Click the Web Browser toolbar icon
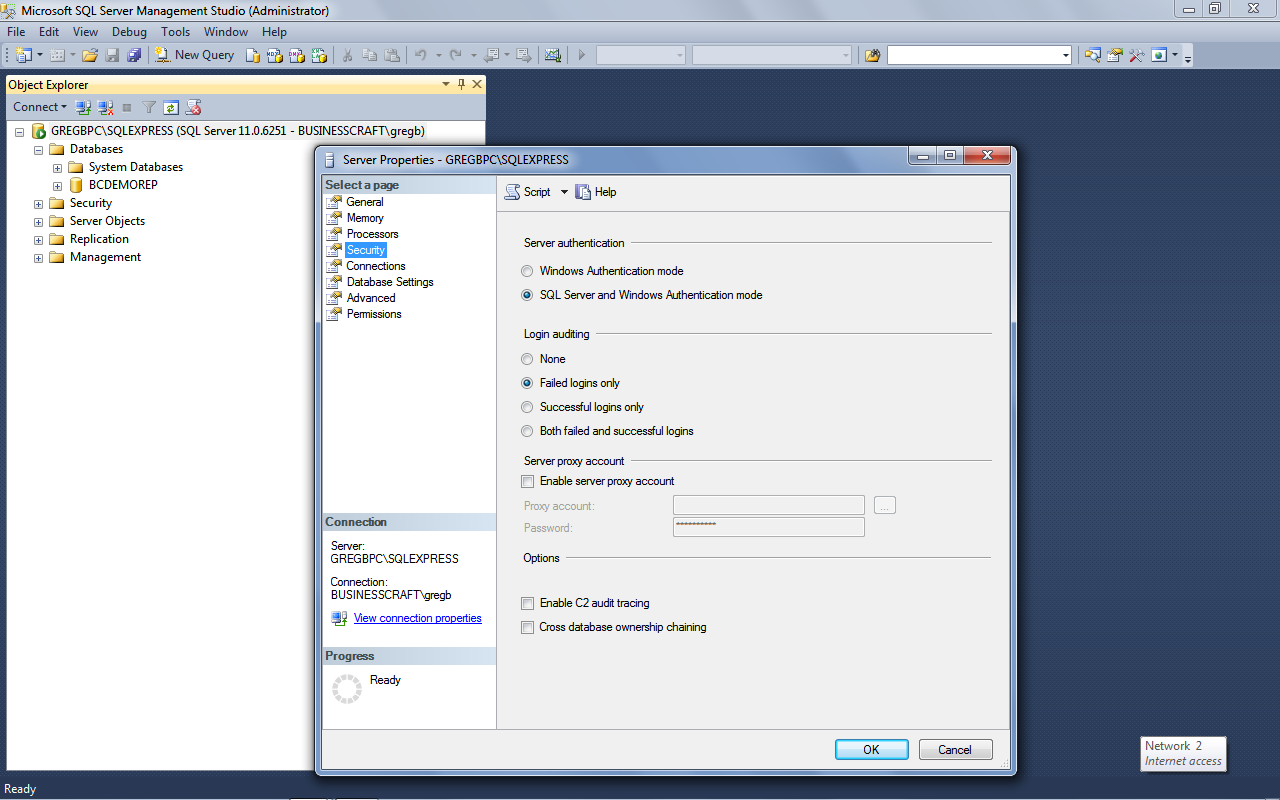This screenshot has width=1280, height=800. [x=1159, y=55]
